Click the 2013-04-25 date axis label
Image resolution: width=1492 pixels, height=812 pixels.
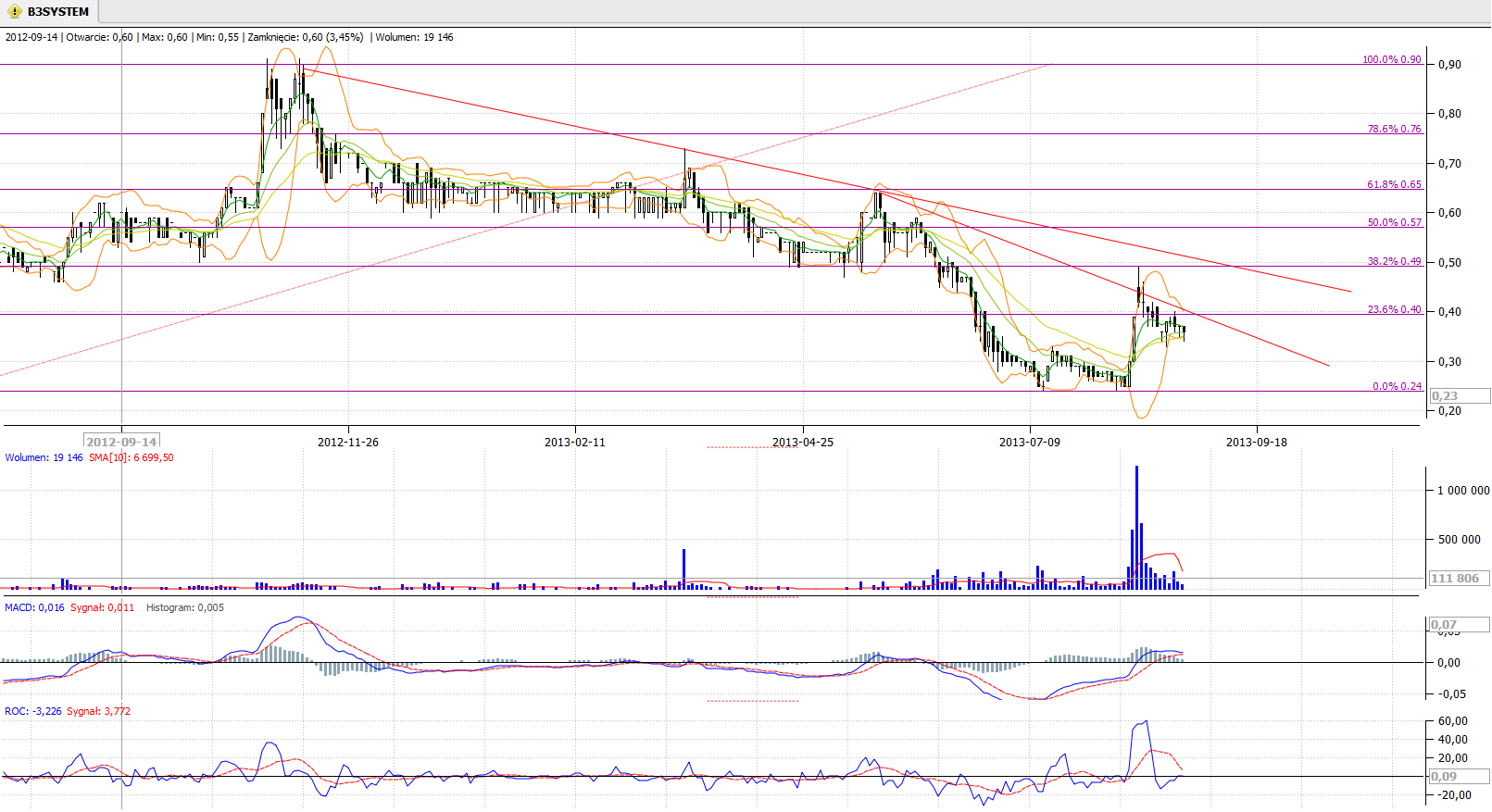coord(803,442)
